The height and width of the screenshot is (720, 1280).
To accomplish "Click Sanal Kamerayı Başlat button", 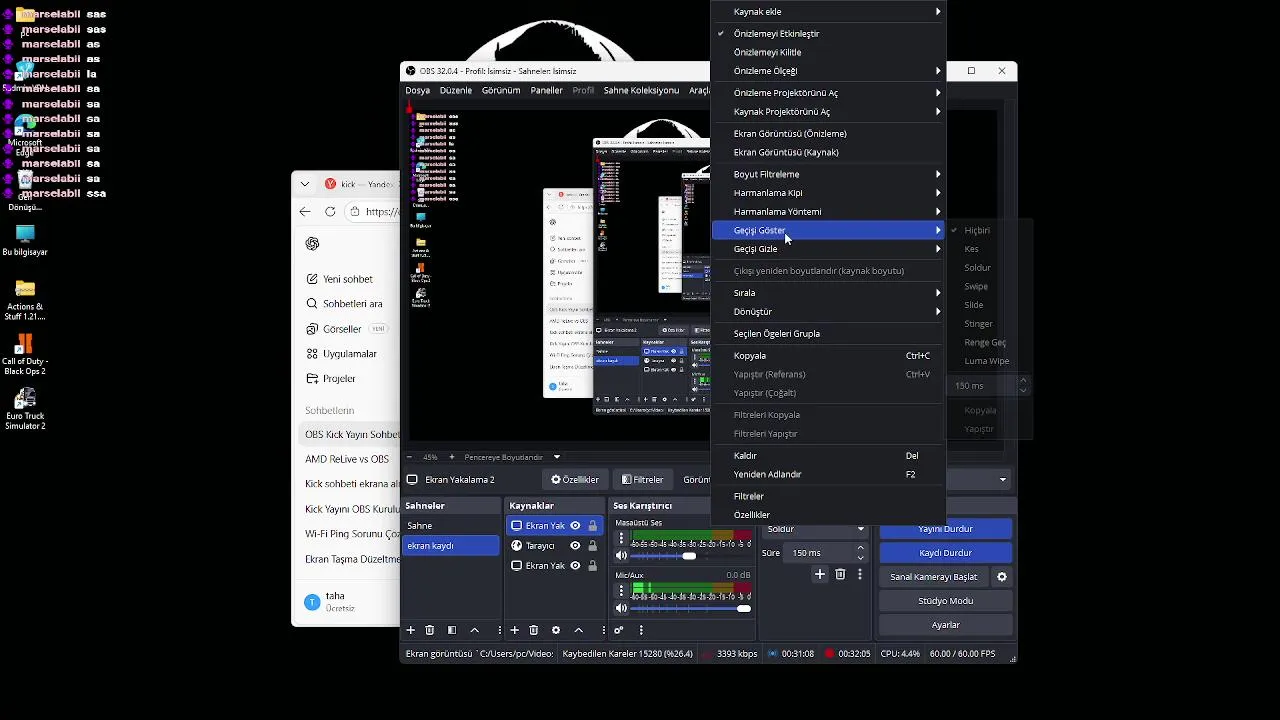I will [x=934, y=577].
